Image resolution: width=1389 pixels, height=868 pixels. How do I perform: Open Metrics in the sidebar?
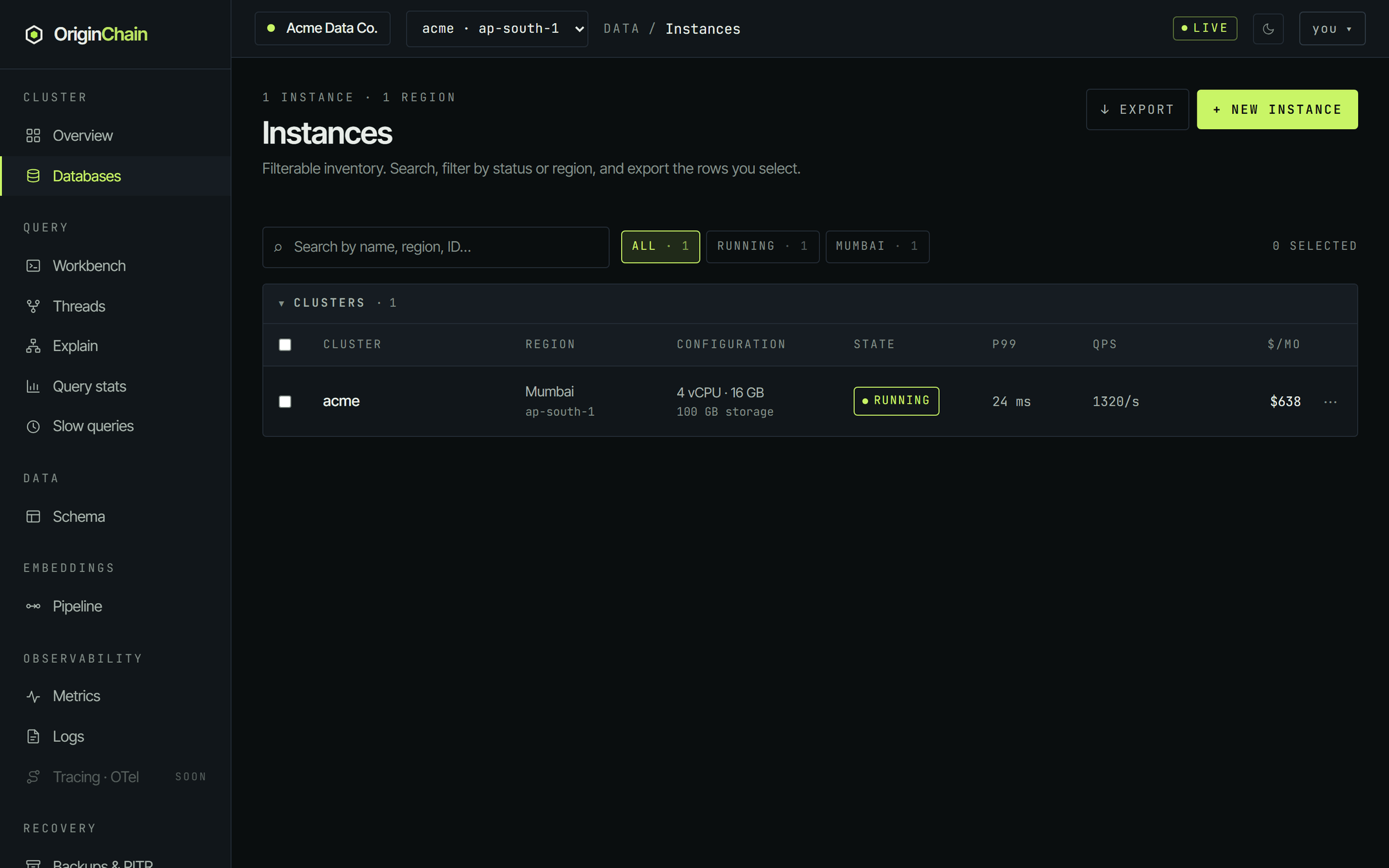pos(116,696)
